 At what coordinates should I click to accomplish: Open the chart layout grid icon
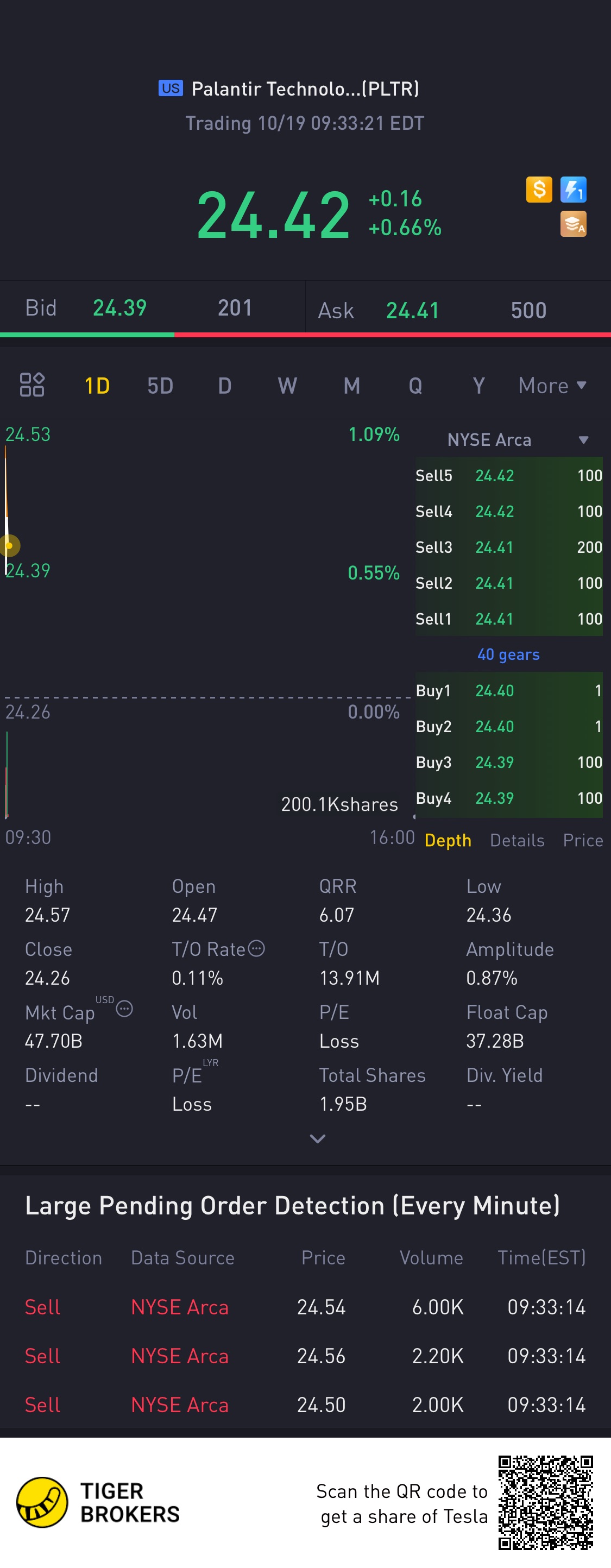32,385
